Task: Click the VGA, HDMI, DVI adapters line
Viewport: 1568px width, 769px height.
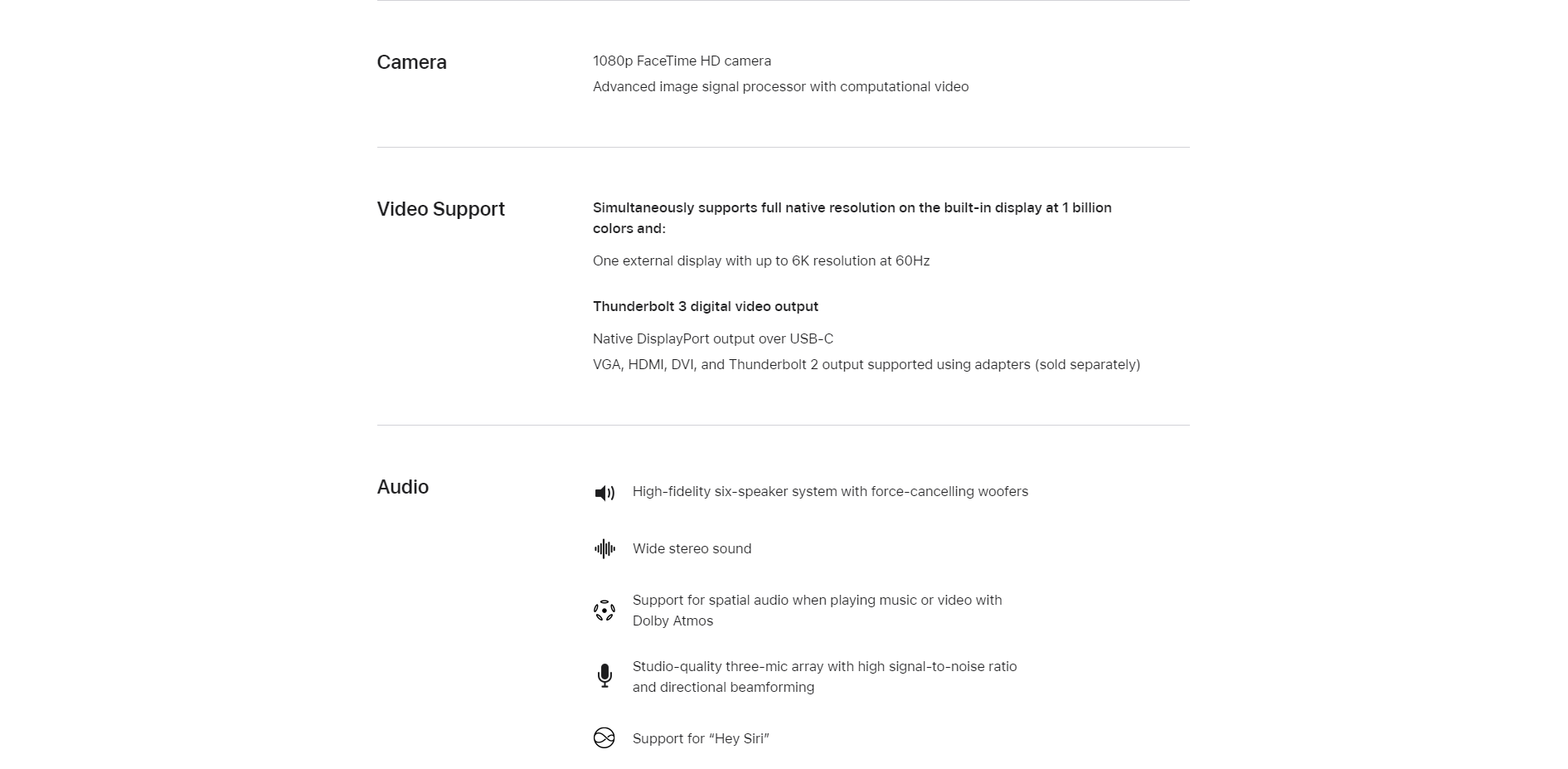Action: pyautogui.click(x=867, y=364)
